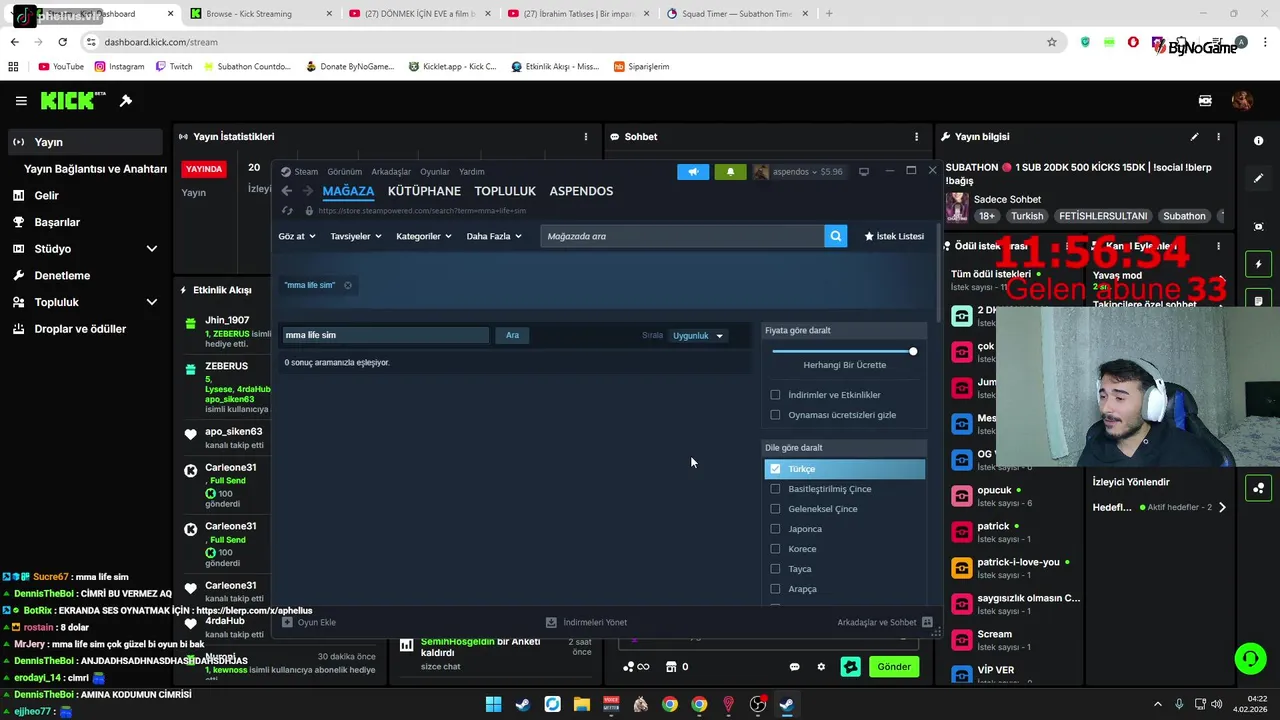Image resolution: width=1280 pixels, height=720 pixels.
Task: Expand the Göz at dropdown
Action: point(297,236)
